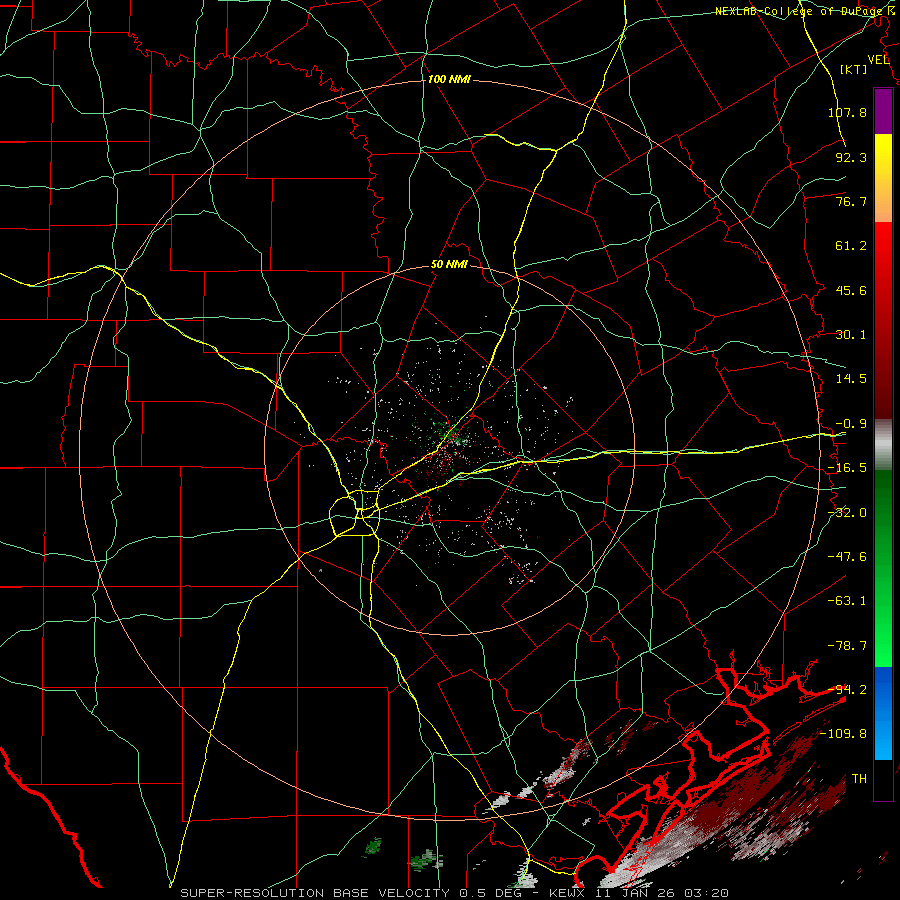The width and height of the screenshot is (900, 900).
Task: Select the 61.2 velocity scale value
Action: (851, 246)
